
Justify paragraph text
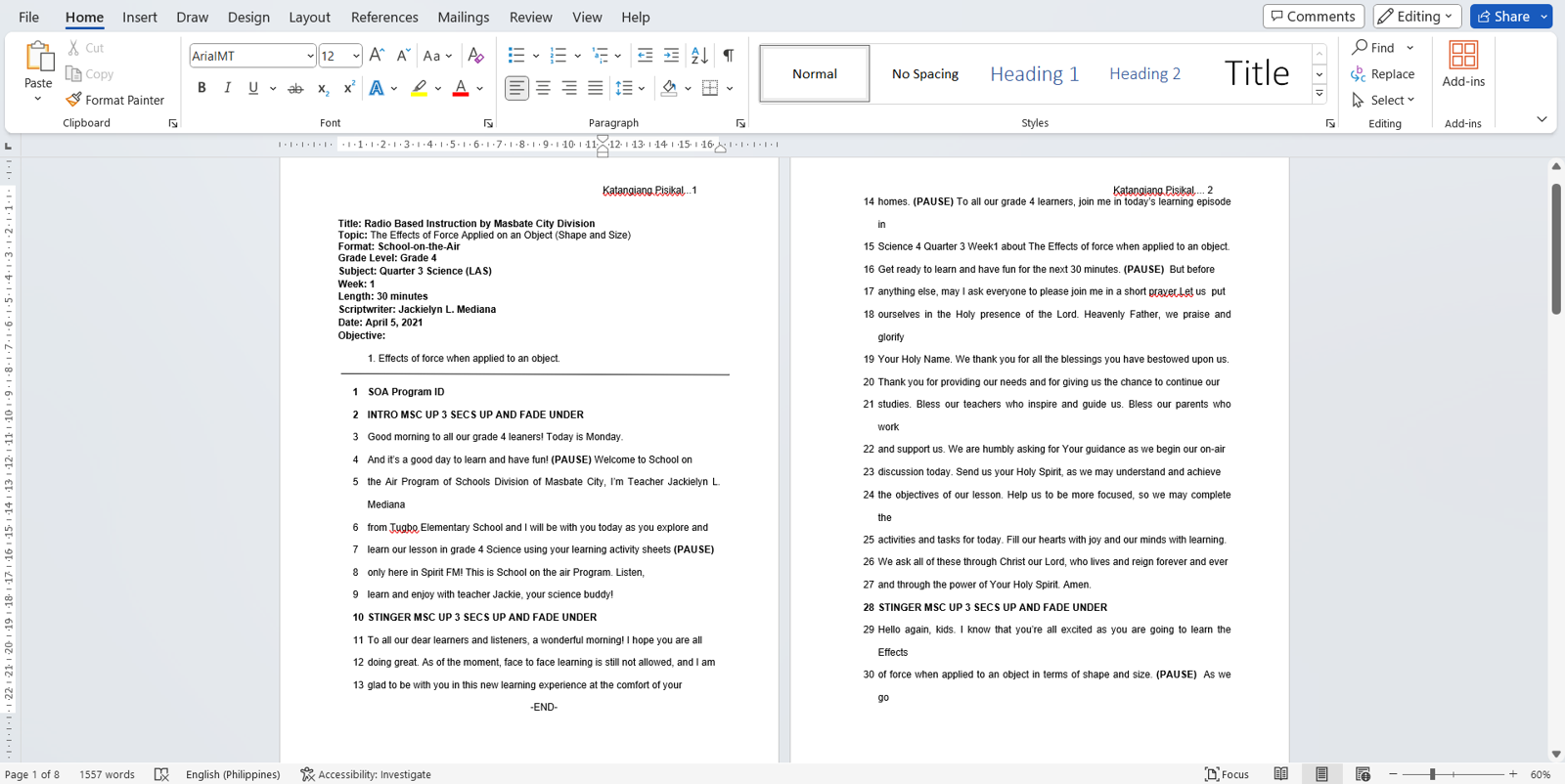tap(595, 88)
